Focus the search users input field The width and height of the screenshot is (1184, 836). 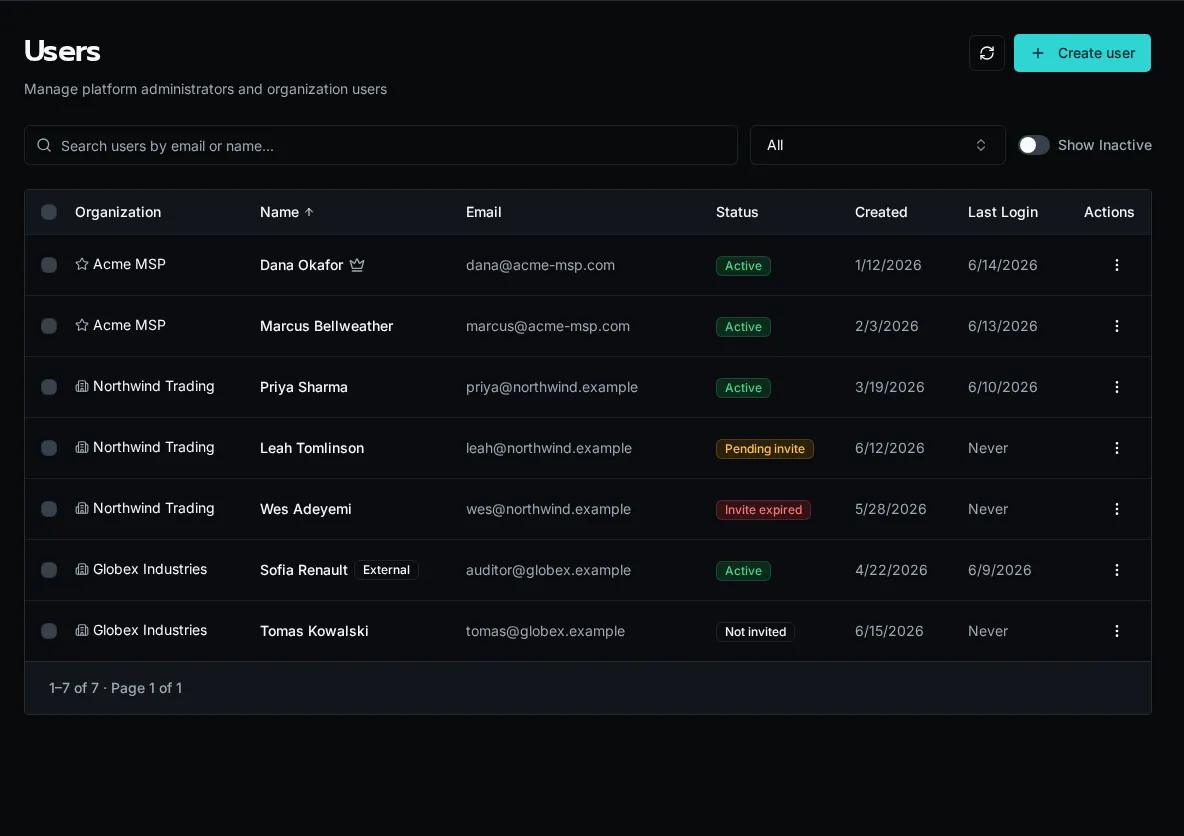(381, 145)
